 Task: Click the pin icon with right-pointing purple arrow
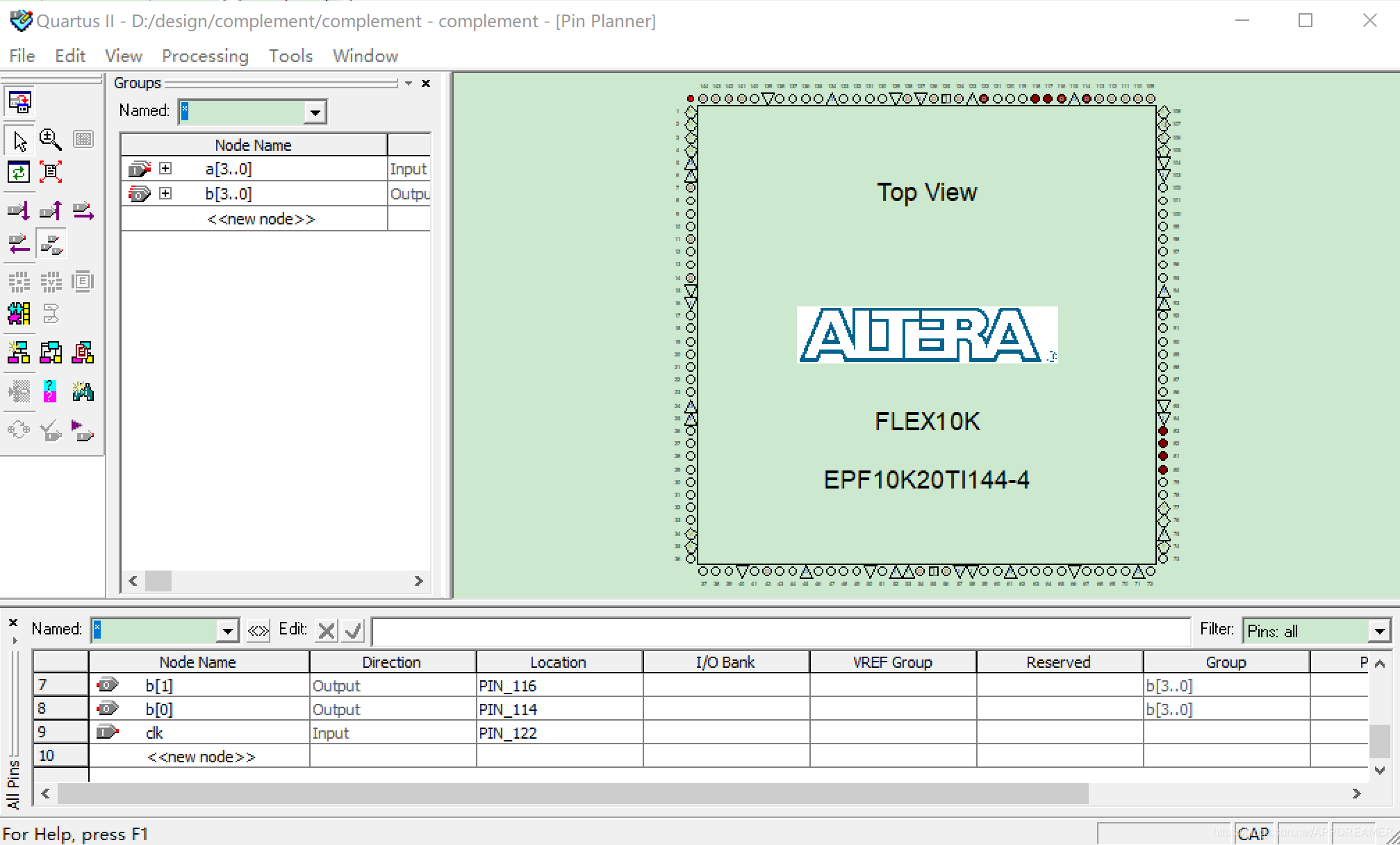point(83,210)
